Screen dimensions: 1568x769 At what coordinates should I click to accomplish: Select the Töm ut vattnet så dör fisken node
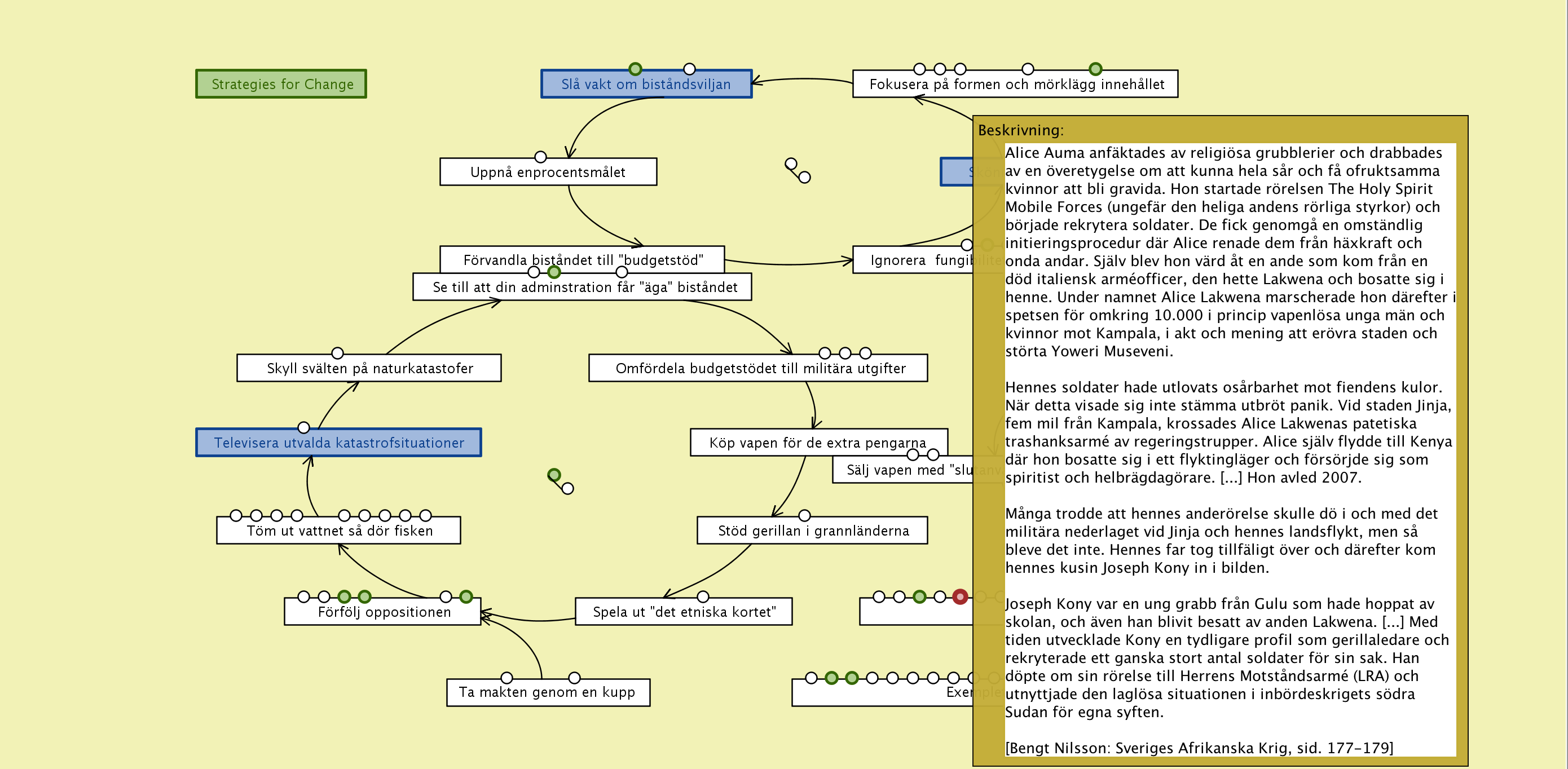pos(338,531)
